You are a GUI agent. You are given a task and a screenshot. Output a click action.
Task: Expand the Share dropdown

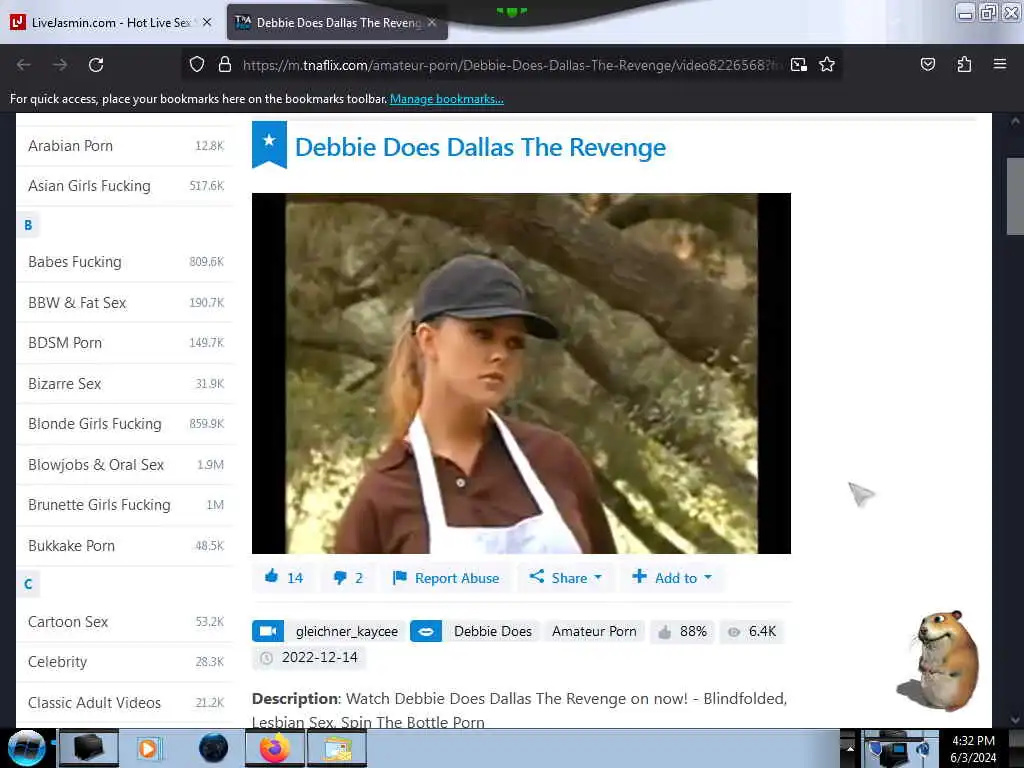tap(566, 578)
